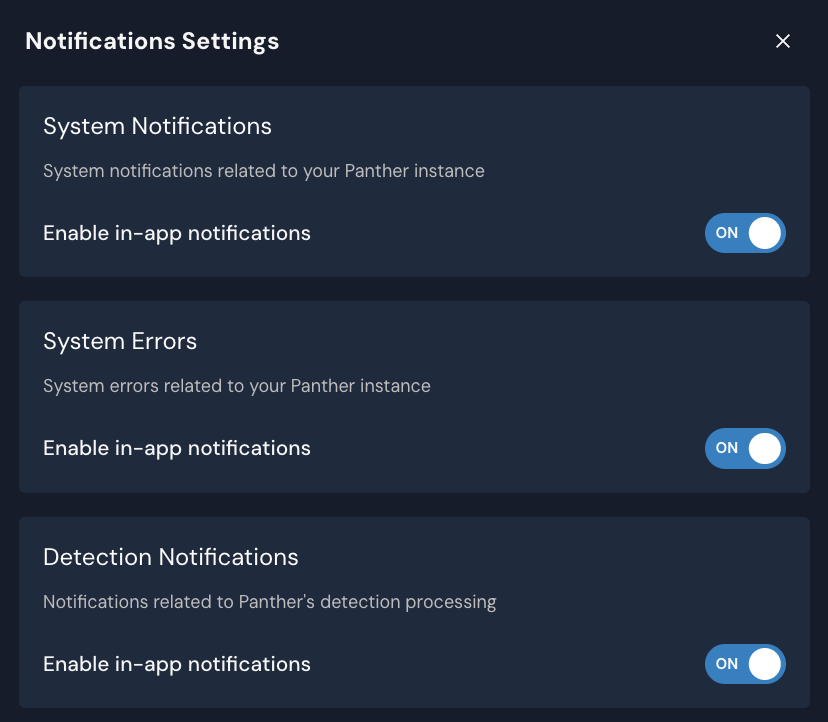Toggle off System Notifications in-app notifications
Viewport: 828px width, 722px height.
tap(745, 232)
